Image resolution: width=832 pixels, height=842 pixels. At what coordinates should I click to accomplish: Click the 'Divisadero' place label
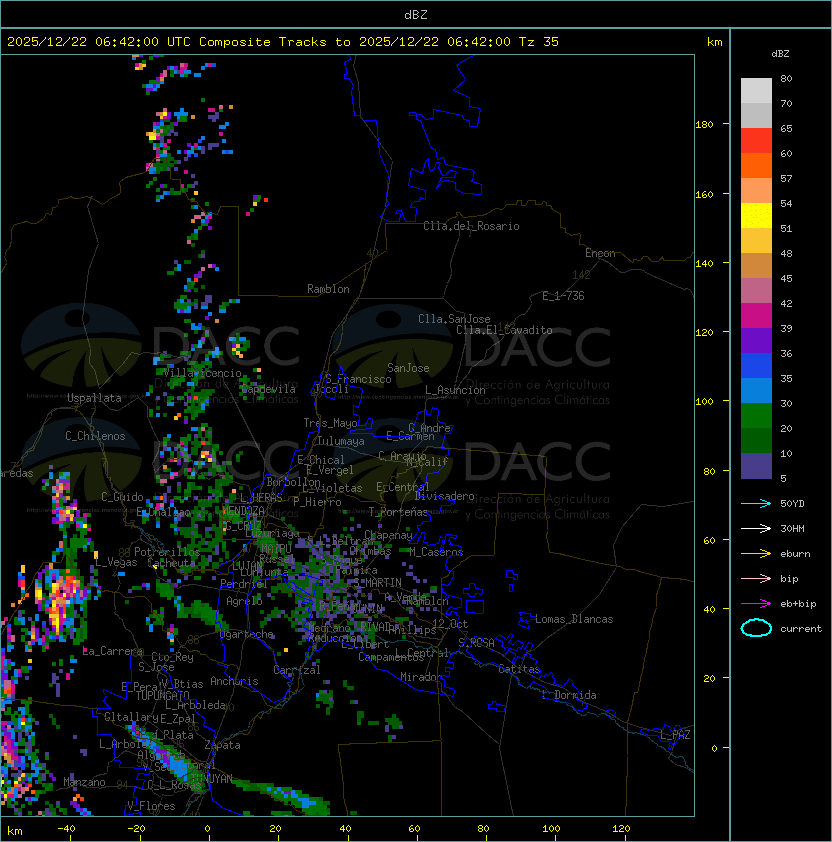click(444, 496)
